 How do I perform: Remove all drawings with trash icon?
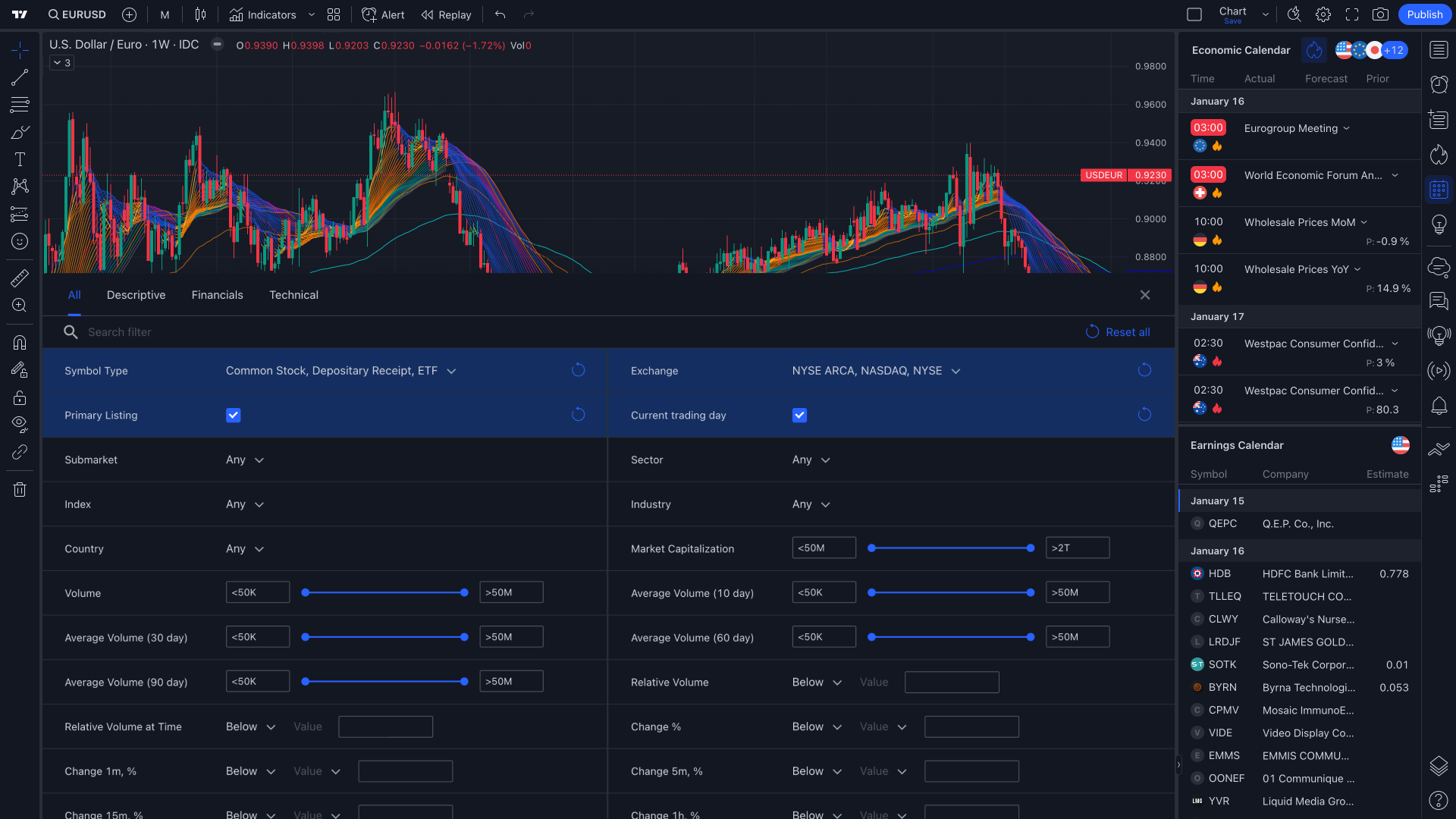click(x=20, y=489)
